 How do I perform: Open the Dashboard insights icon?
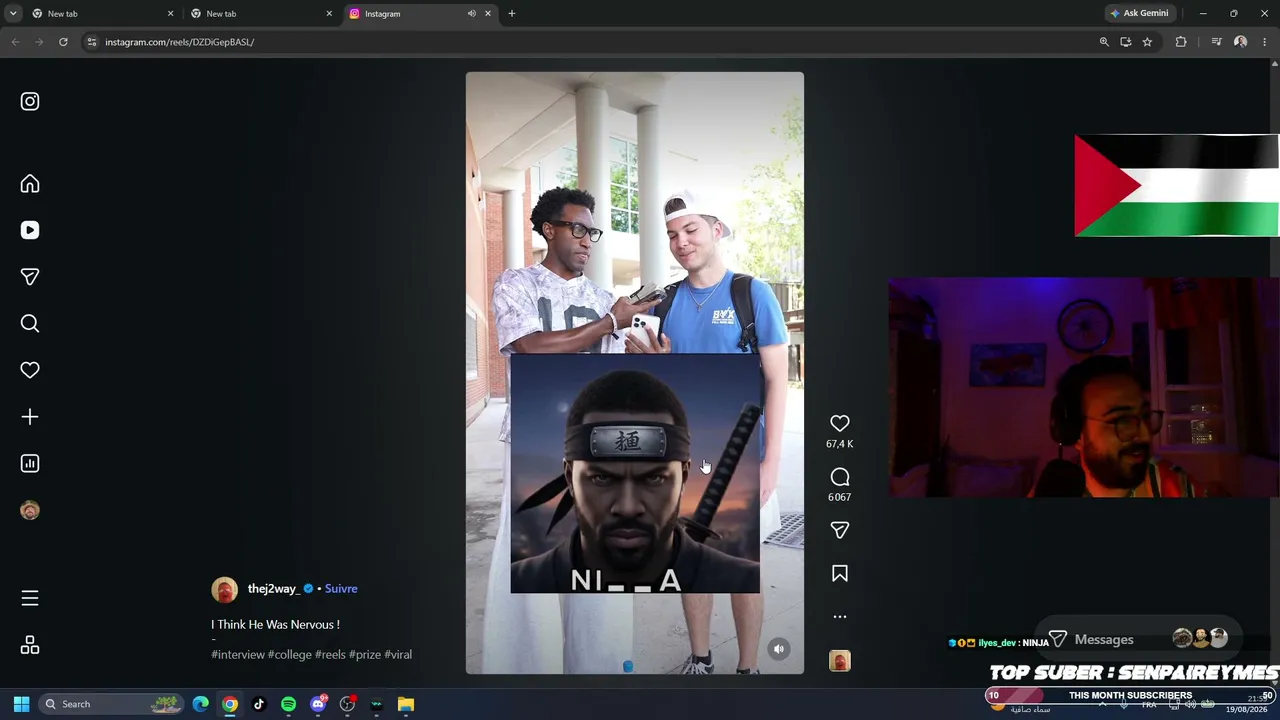pos(30,463)
